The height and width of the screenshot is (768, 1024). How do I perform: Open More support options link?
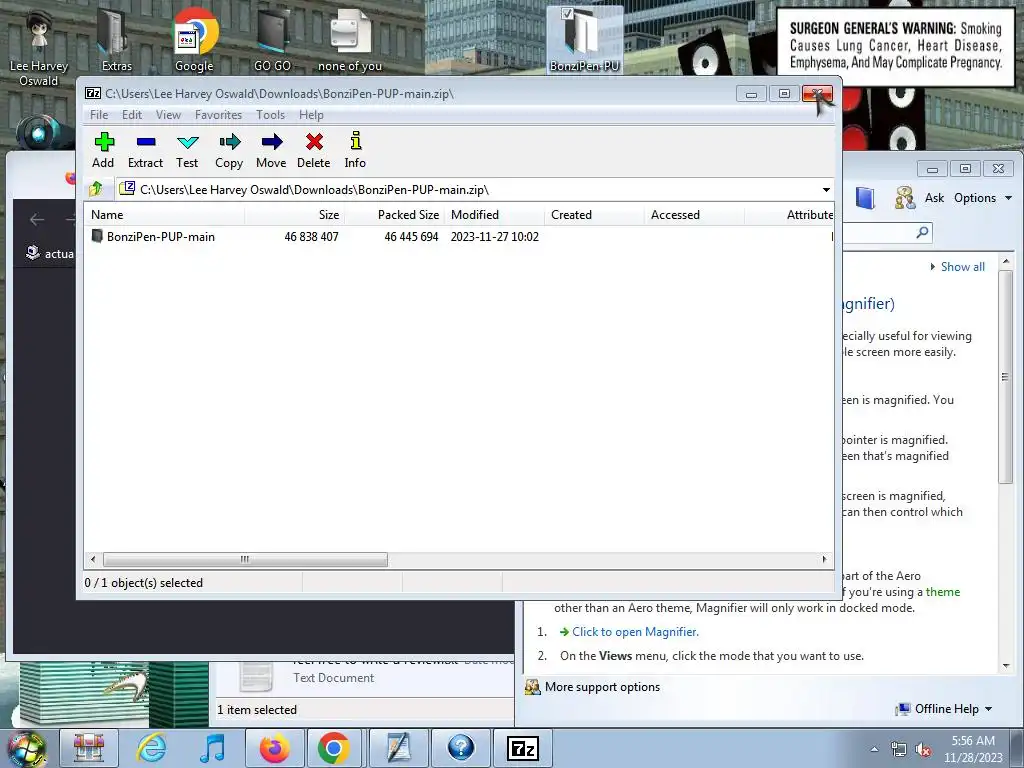pyautogui.click(x=602, y=687)
